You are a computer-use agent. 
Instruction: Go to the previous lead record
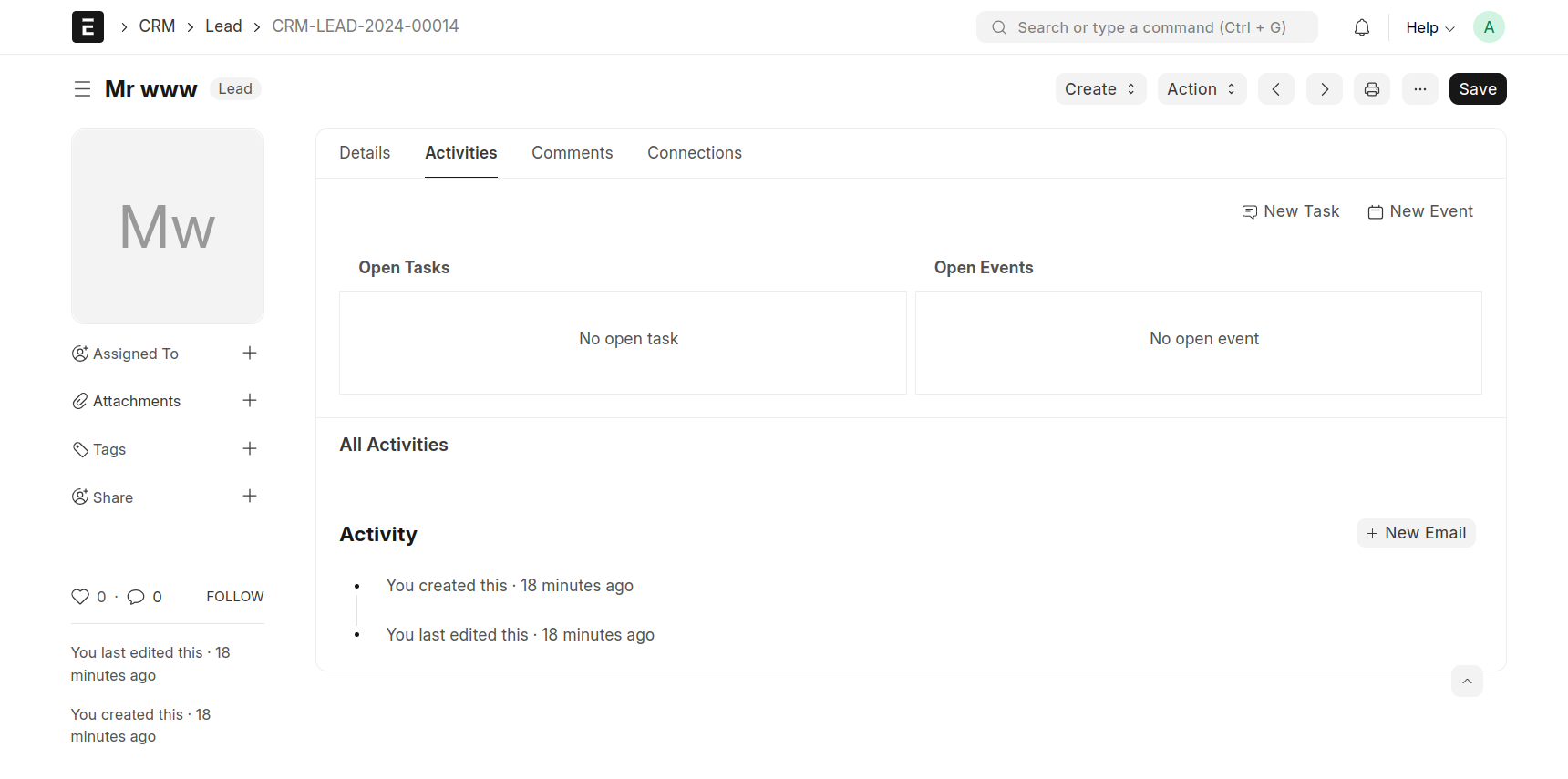click(1275, 89)
